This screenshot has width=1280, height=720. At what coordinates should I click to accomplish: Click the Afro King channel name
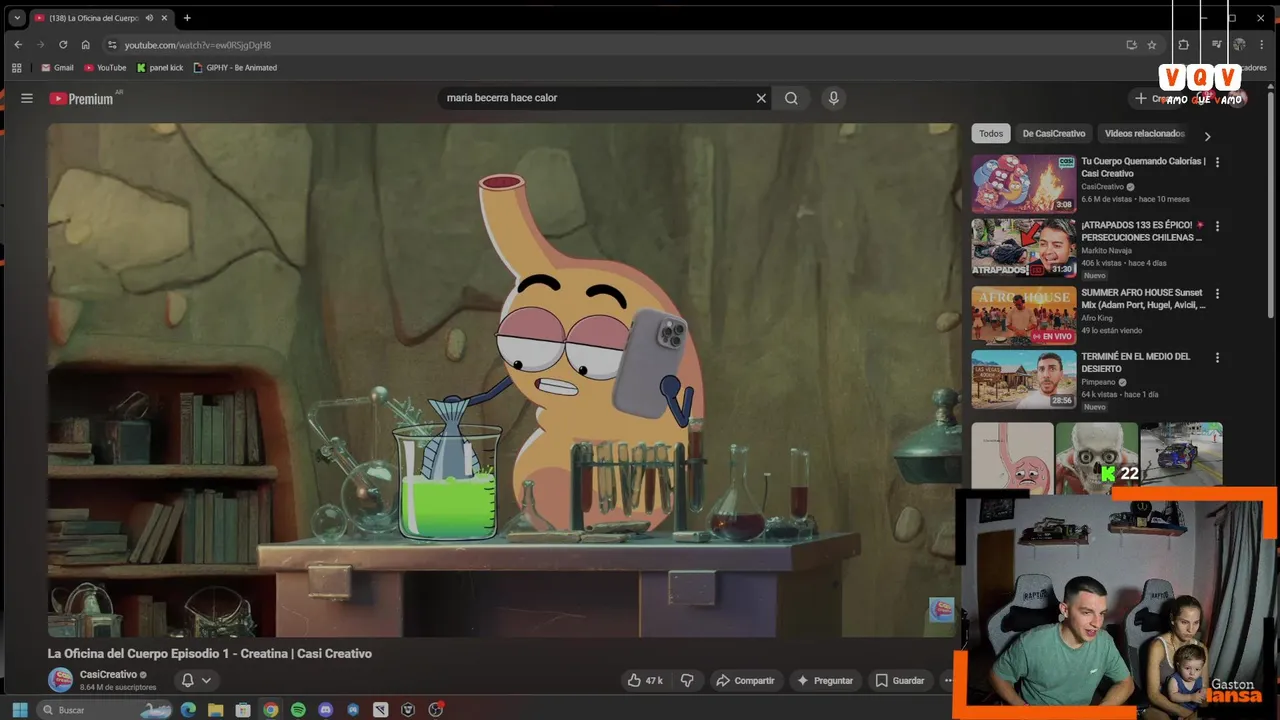point(1099,318)
